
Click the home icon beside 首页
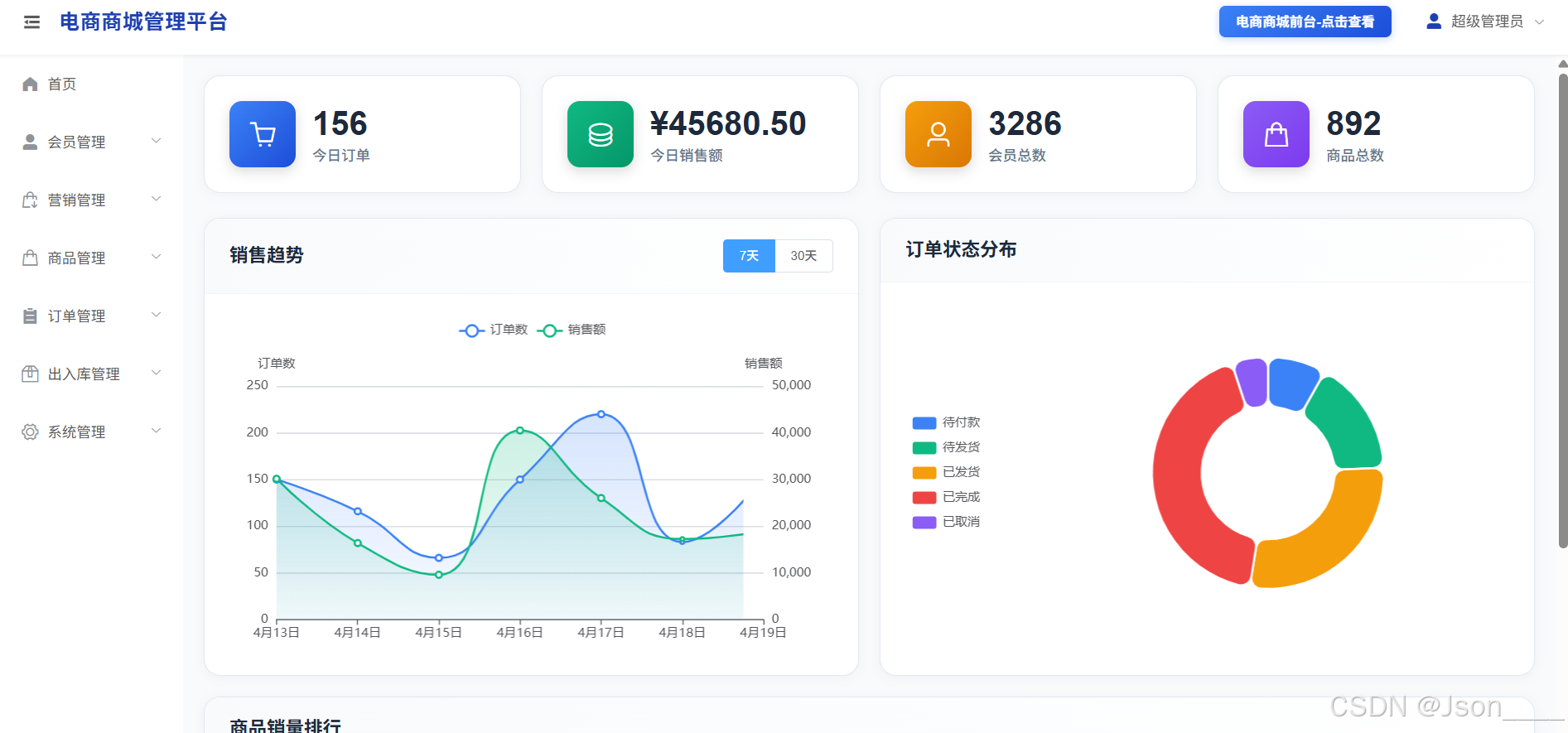pos(31,84)
